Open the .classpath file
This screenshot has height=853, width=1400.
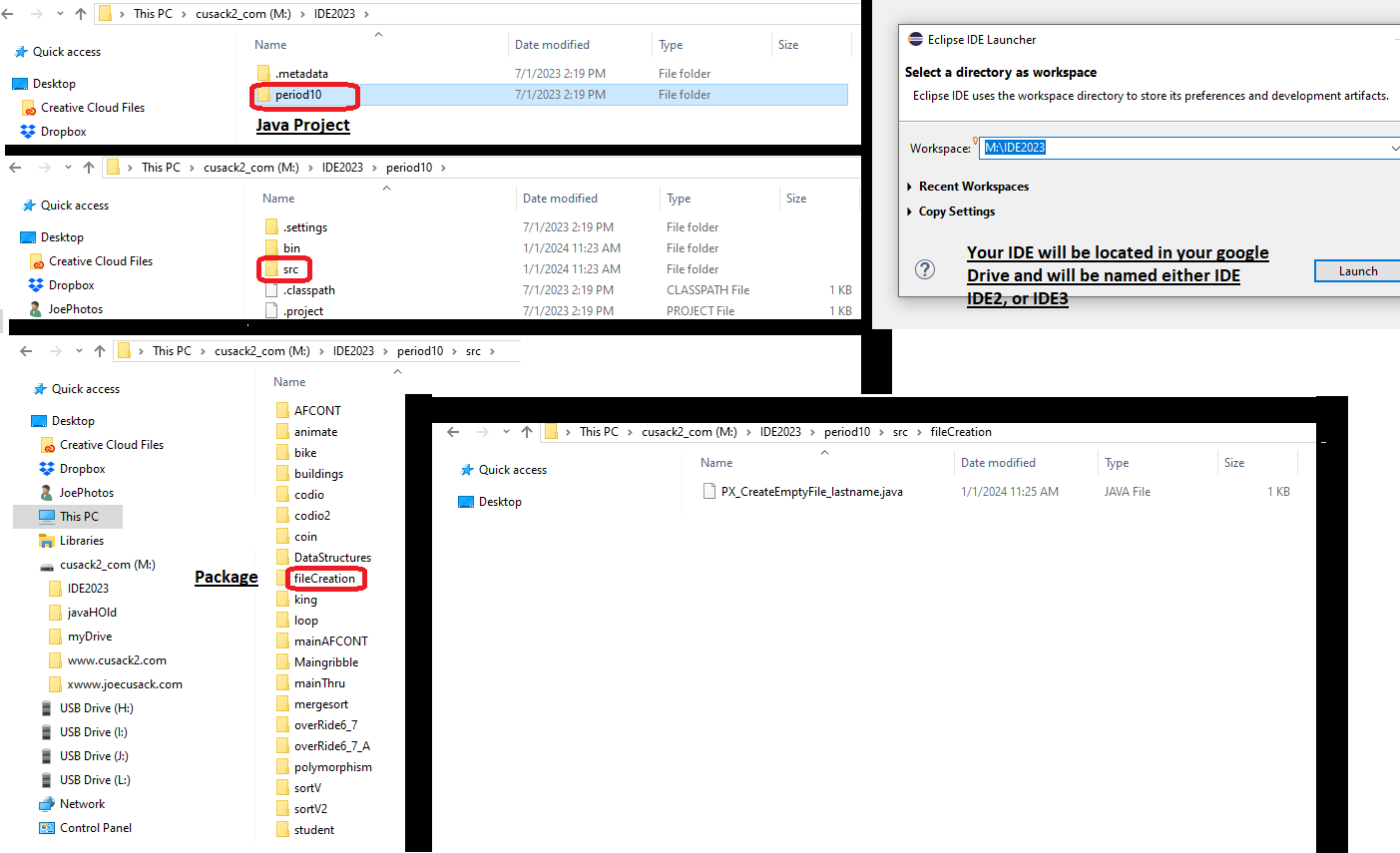[x=308, y=290]
